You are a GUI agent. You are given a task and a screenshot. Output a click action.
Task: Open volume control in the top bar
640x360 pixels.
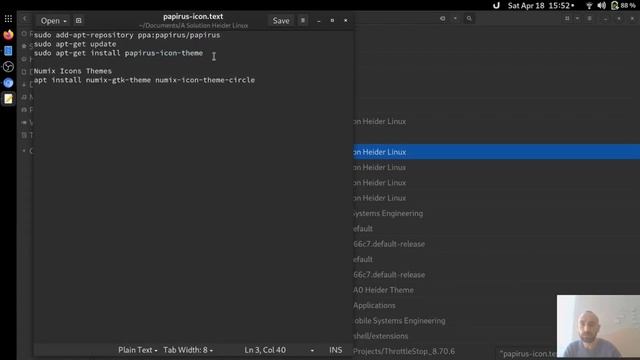click(601, 6)
